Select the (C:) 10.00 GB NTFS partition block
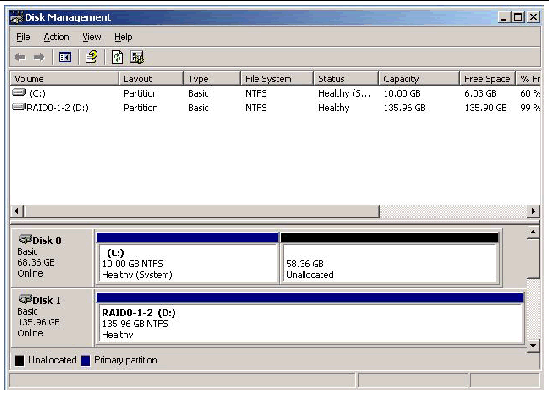 click(188, 258)
